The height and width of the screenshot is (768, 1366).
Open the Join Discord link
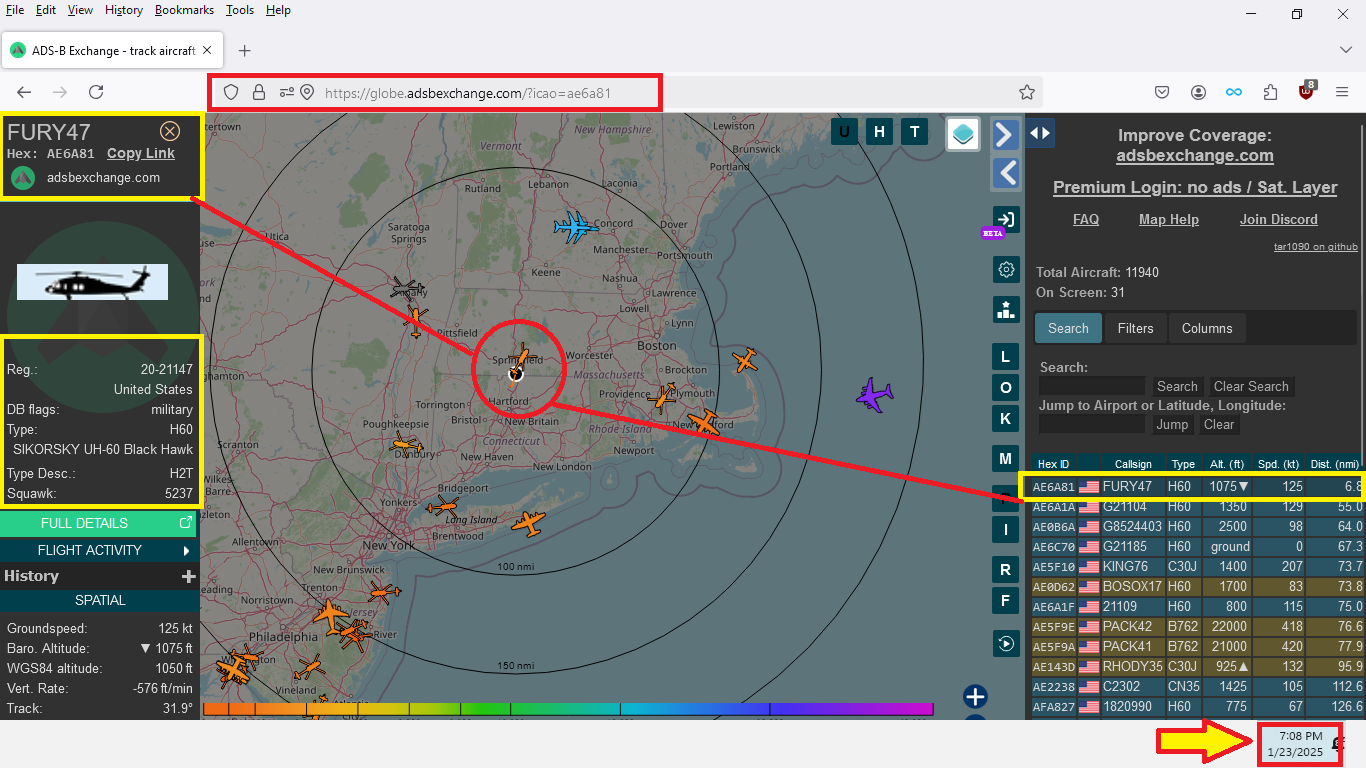pos(1278,219)
